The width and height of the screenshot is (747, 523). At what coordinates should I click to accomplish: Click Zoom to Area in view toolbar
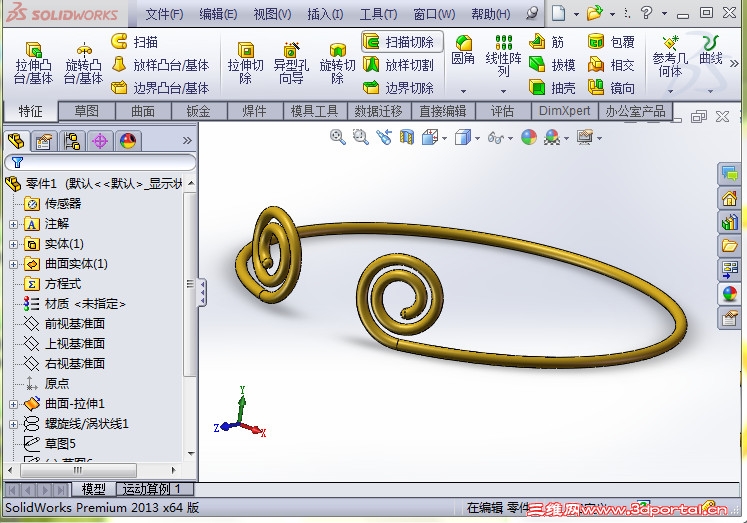pyautogui.click(x=361, y=138)
